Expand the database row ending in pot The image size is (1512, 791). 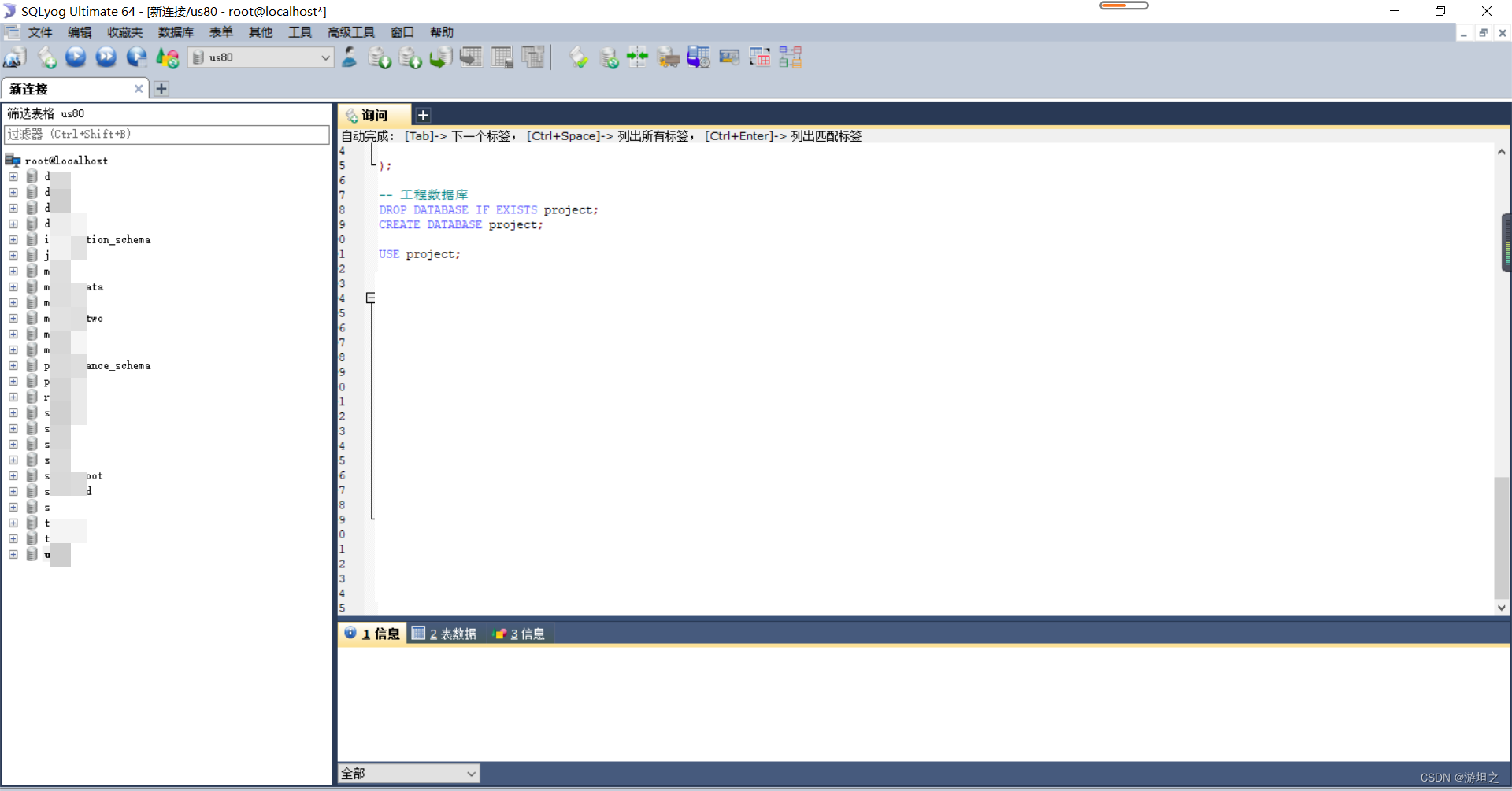click(x=13, y=475)
